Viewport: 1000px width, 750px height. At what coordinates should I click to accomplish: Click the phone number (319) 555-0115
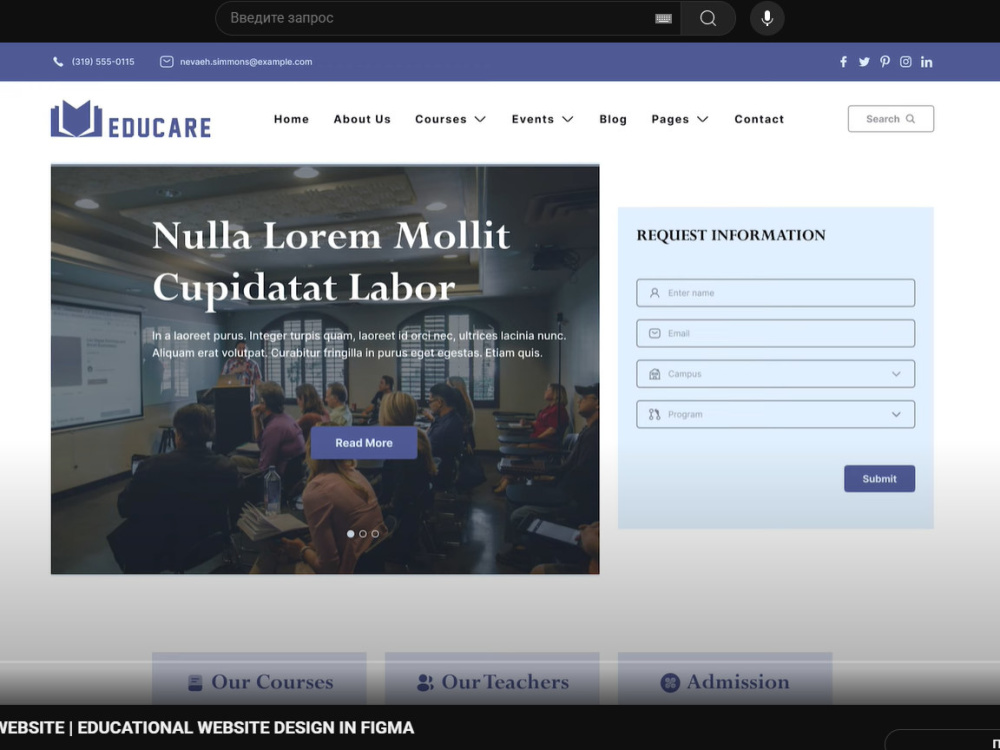(x=103, y=62)
